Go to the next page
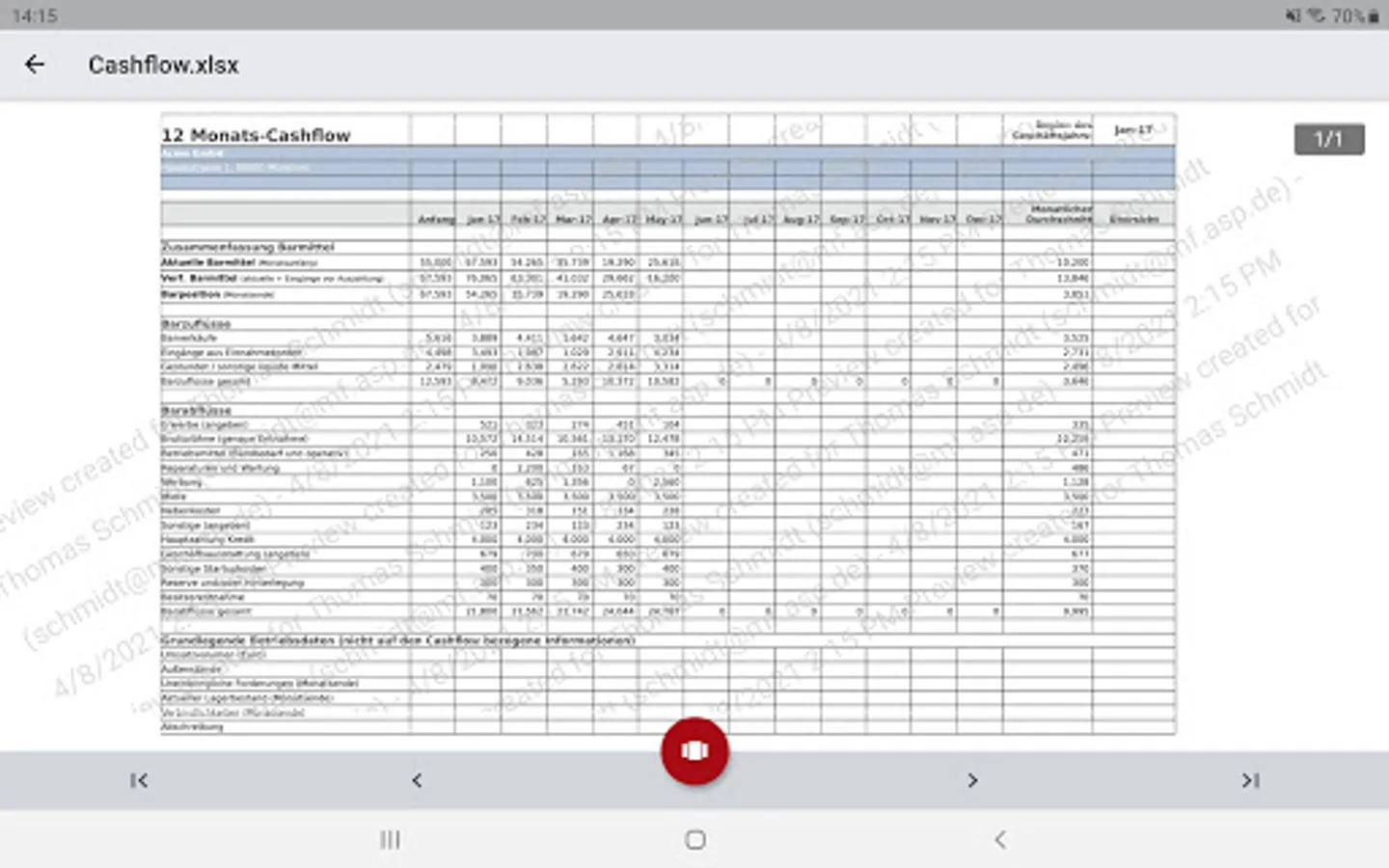The image size is (1389, 868). pos(972,780)
